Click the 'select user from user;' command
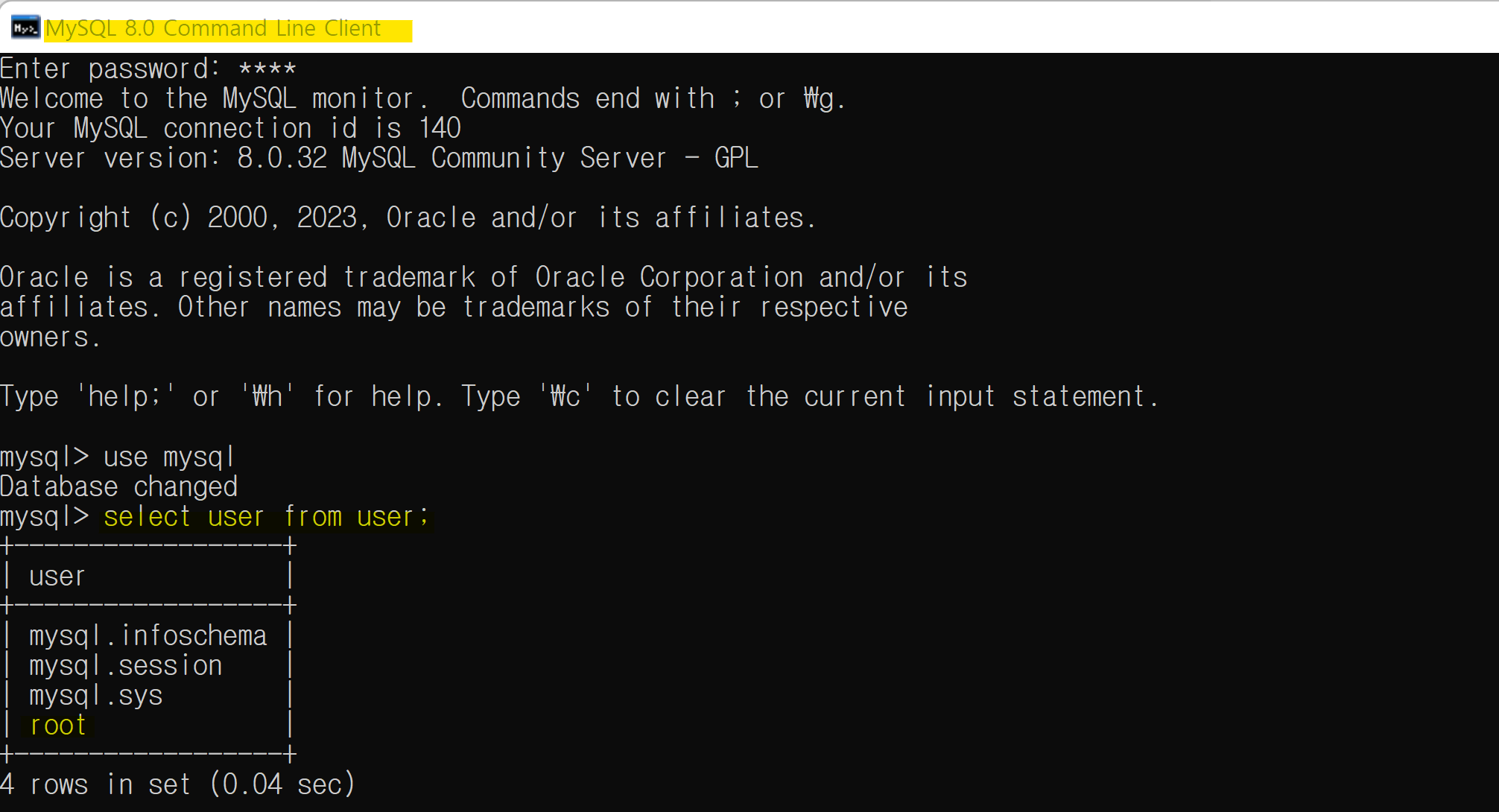Image resolution: width=1499 pixels, height=812 pixels. pos(267,516)
